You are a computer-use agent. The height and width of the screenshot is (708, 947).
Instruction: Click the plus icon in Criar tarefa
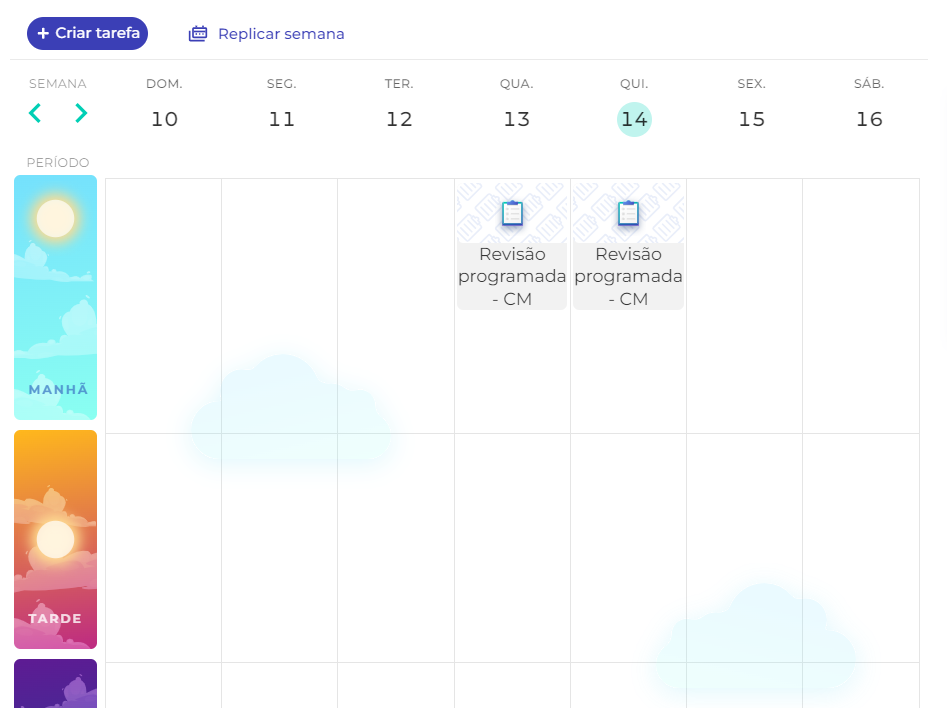[43, 33]
